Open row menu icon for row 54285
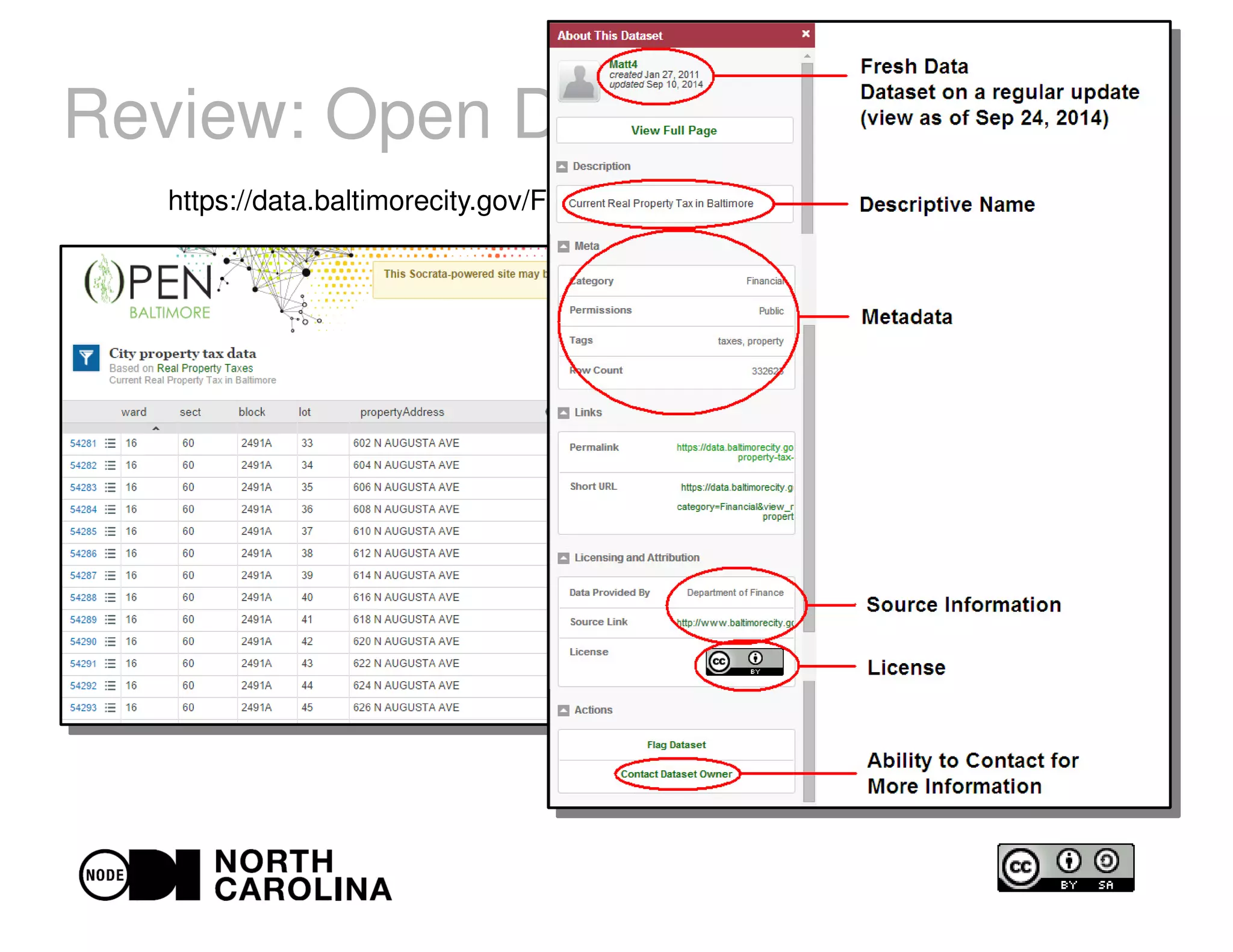1233x952 pixels. pos(110,531)
